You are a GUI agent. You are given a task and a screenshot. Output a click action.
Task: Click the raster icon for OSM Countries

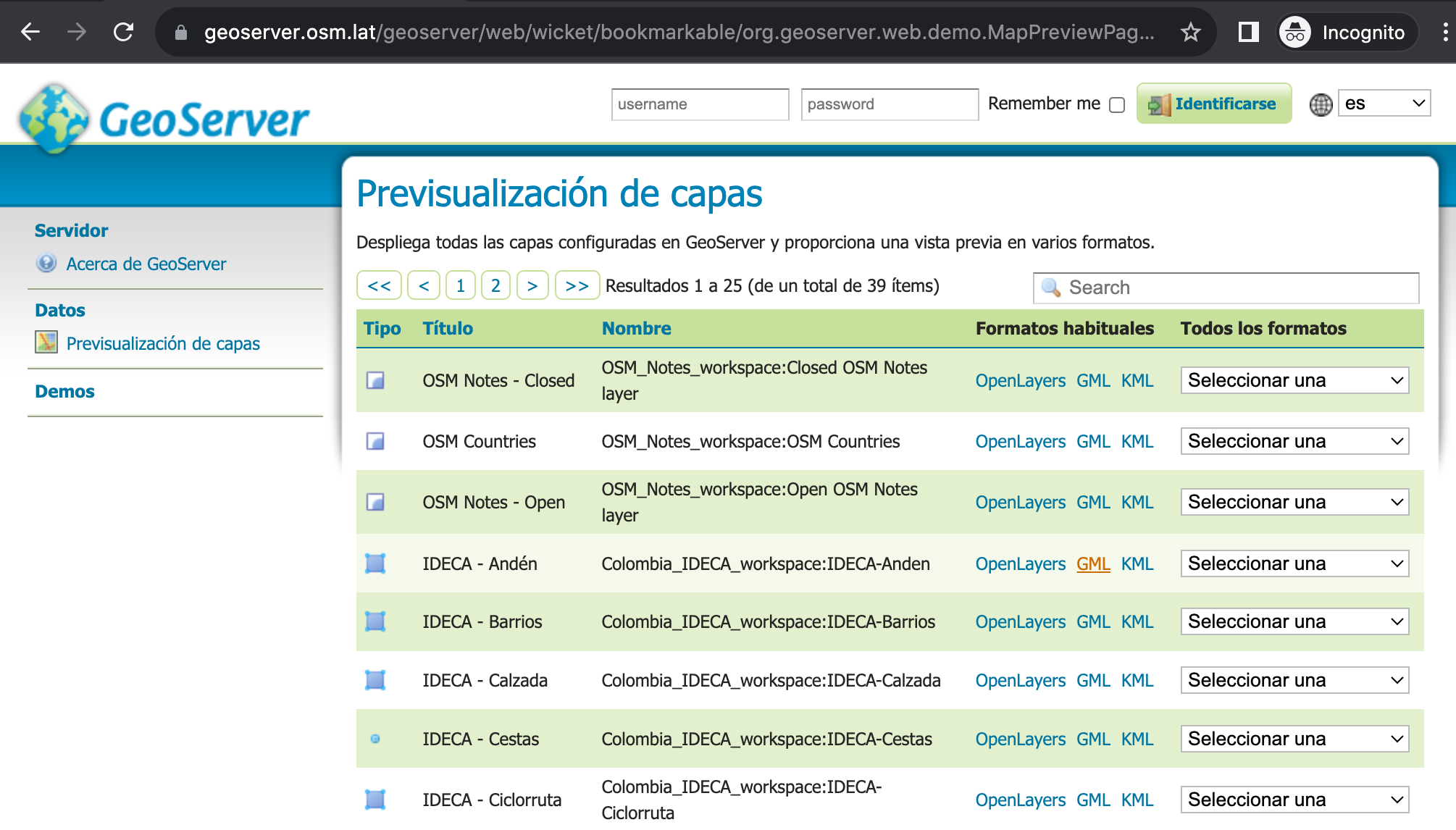tap(375, 441)
